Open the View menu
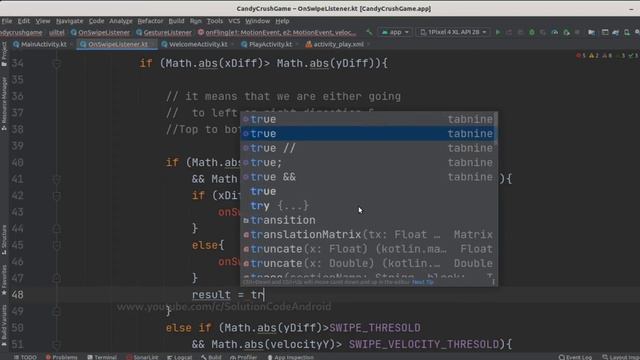This screenshot has height=360, width=640. [x=42, y=21]
